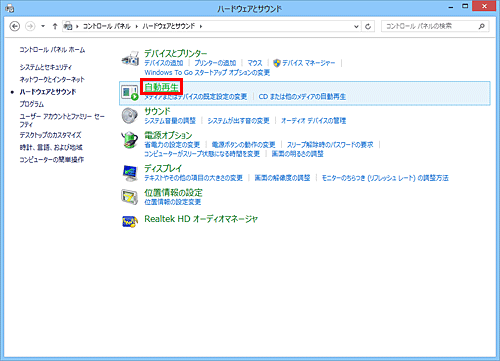500x361 pixels.
Task: Click デバイスの追加 link
Action: [x=164, y=63]
